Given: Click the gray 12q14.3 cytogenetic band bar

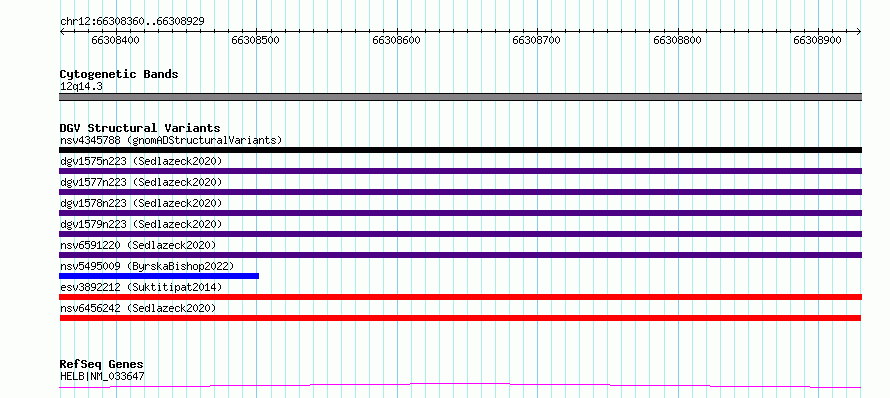Looking at the screenshot, I should pos(460,97).
